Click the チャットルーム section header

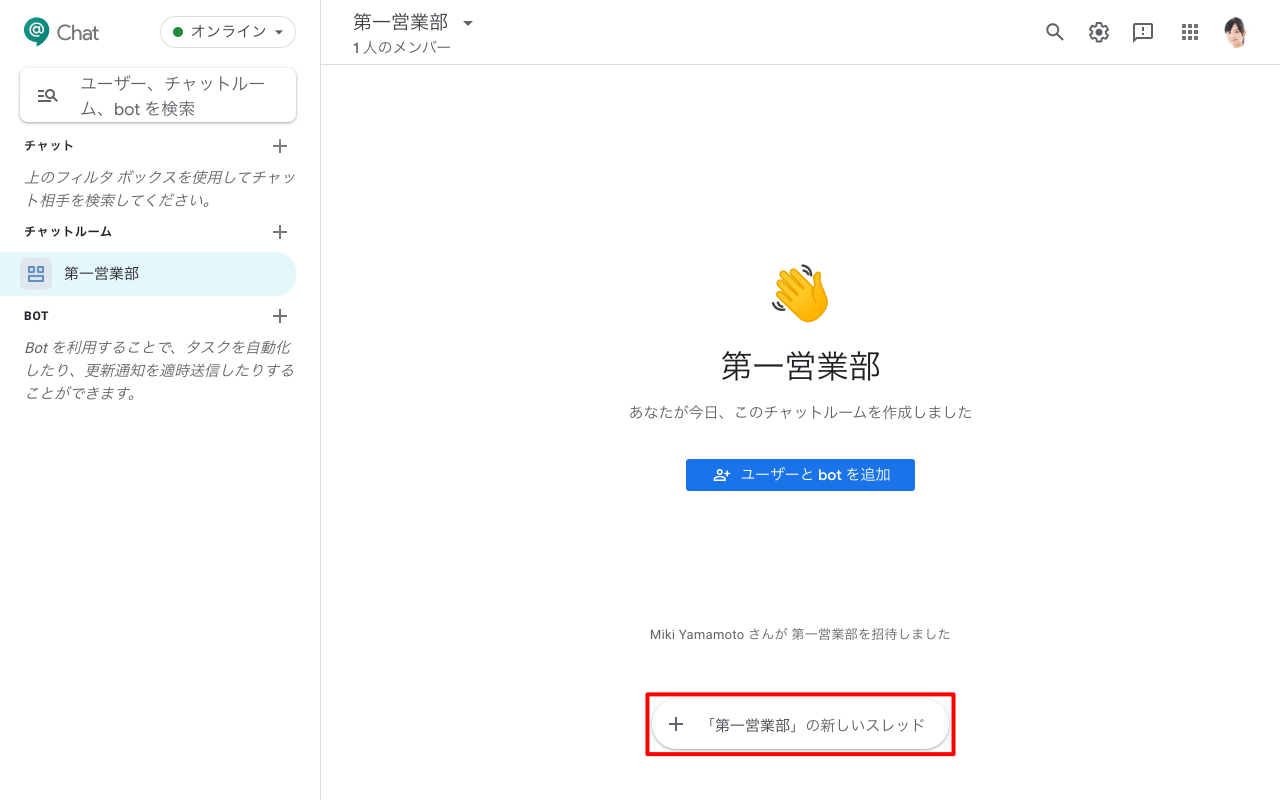pyautogui.click(x=68, y=232)
